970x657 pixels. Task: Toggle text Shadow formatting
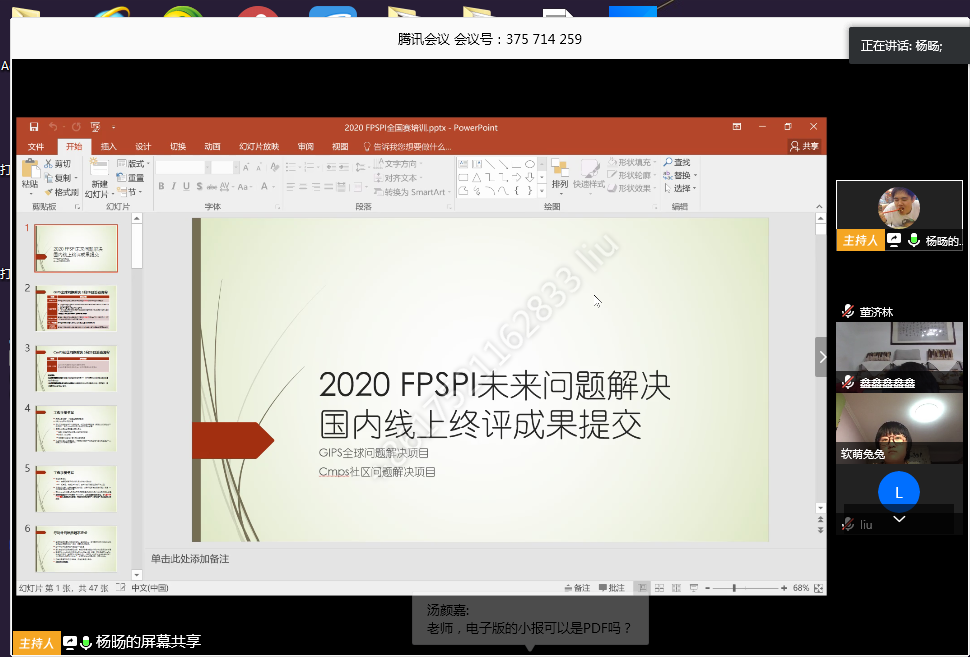pyautogui.click(x=199, y=186)
